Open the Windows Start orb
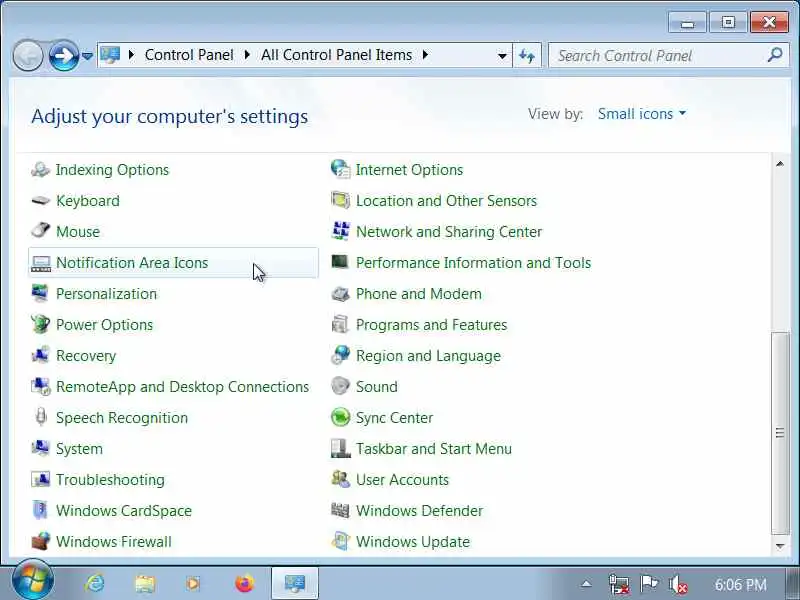 (x=33, y=581)
